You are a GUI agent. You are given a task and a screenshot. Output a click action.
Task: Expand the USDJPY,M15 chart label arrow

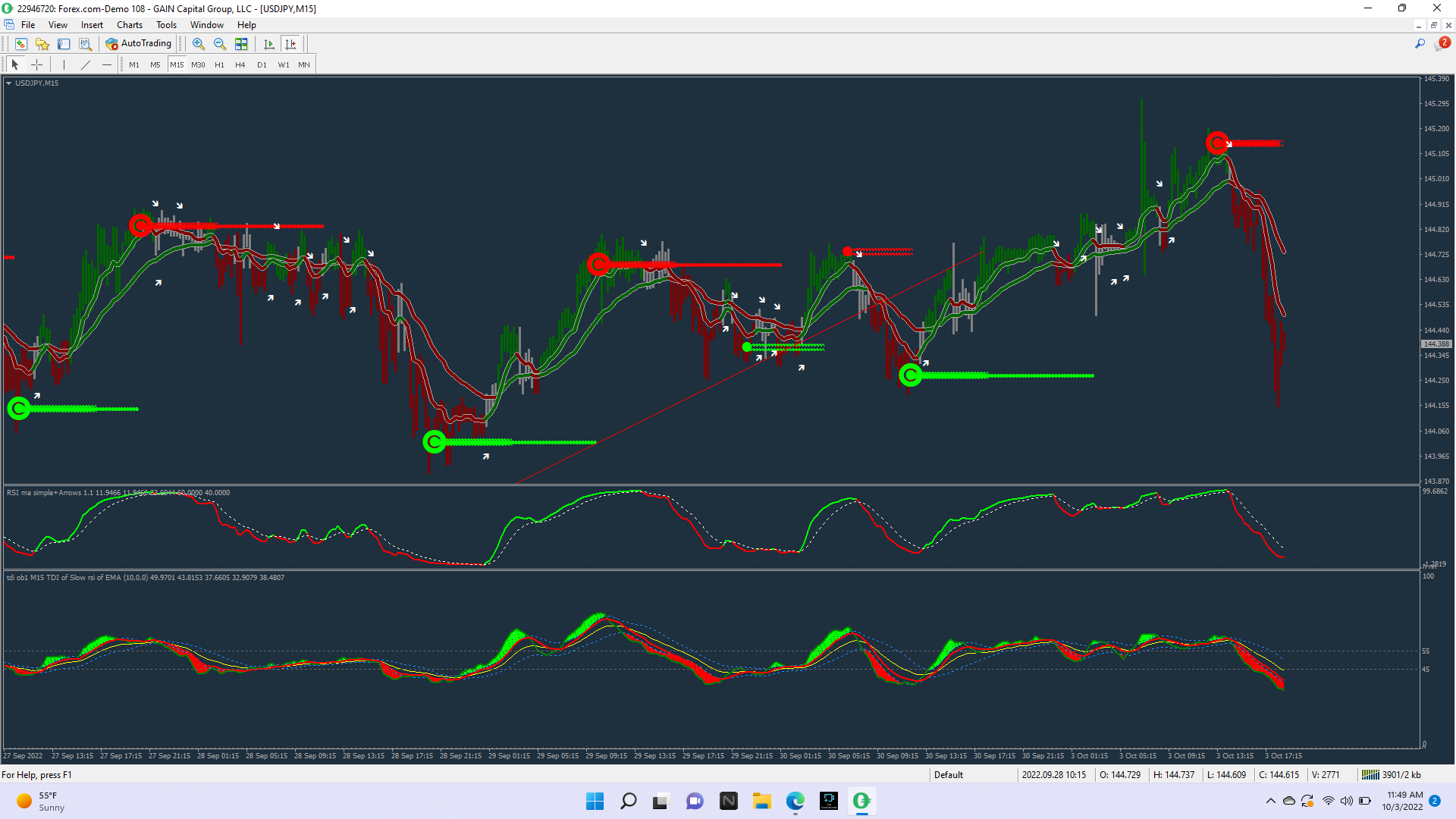[x=8, y=83]
